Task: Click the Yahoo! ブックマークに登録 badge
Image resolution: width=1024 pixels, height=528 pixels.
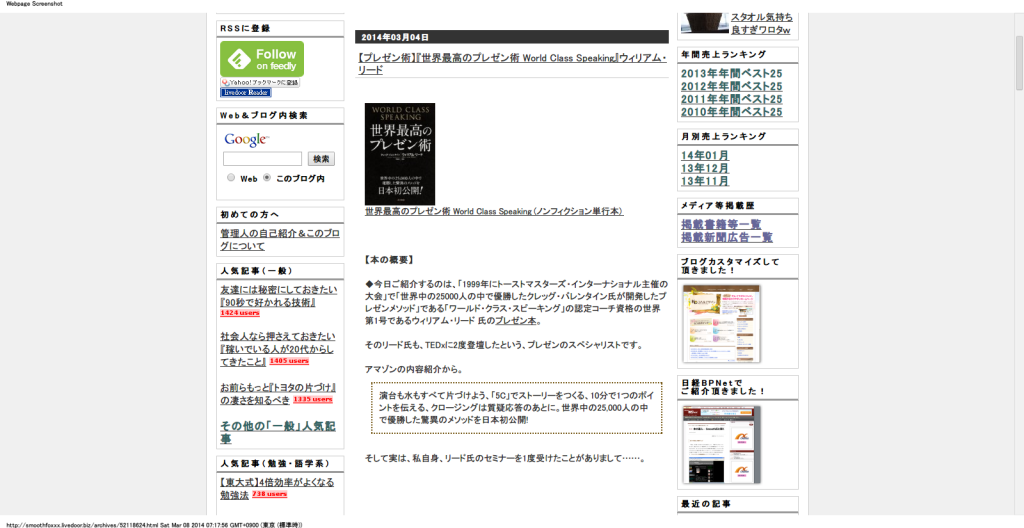Action: [x=260, y=82]
